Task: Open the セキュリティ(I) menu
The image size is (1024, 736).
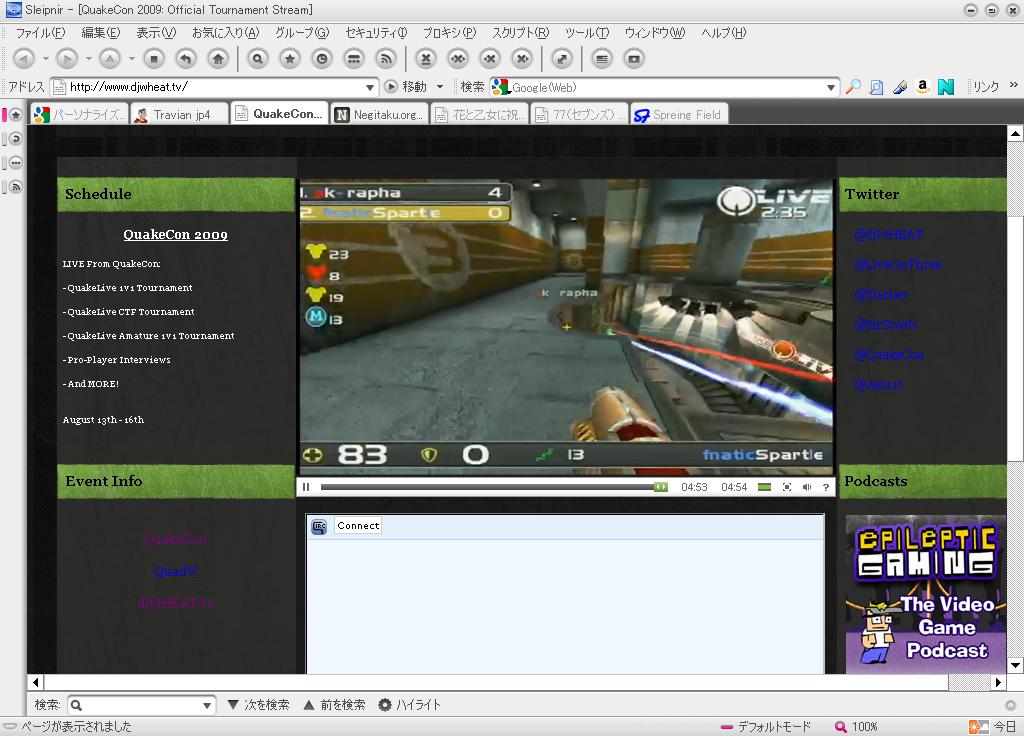Action: coord(376,33)
